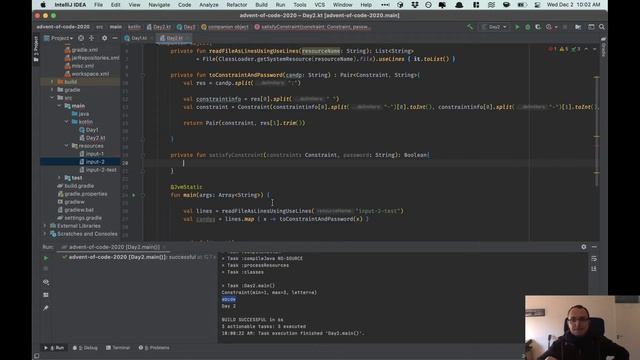The height and width of the screenshot is (360, 640).
Task: Open profiler dropdown arrow in toolbar
Action: (556, 27)
